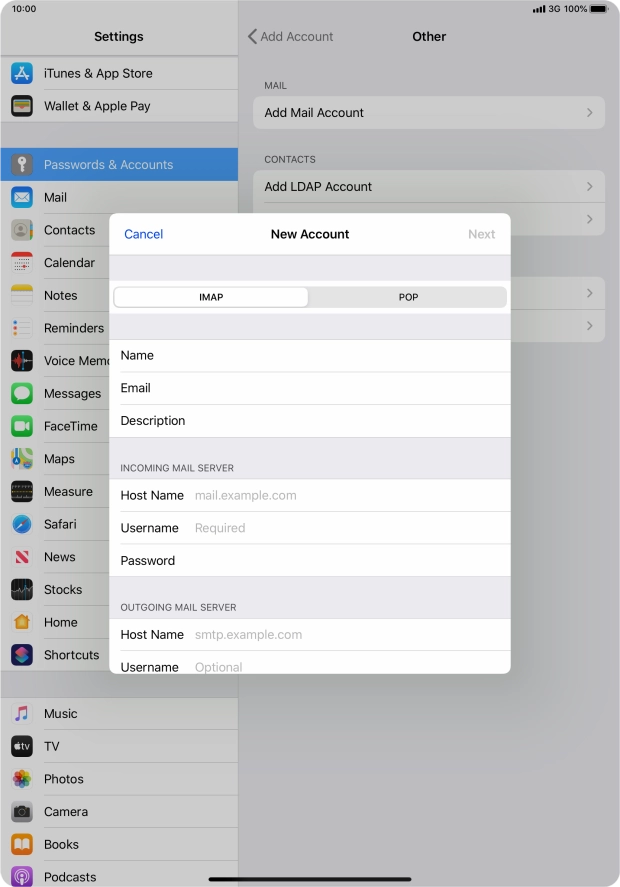Screen dimensions: 620x887
Task: Tap Next in New Account dialog
Action: click(481, 234)
